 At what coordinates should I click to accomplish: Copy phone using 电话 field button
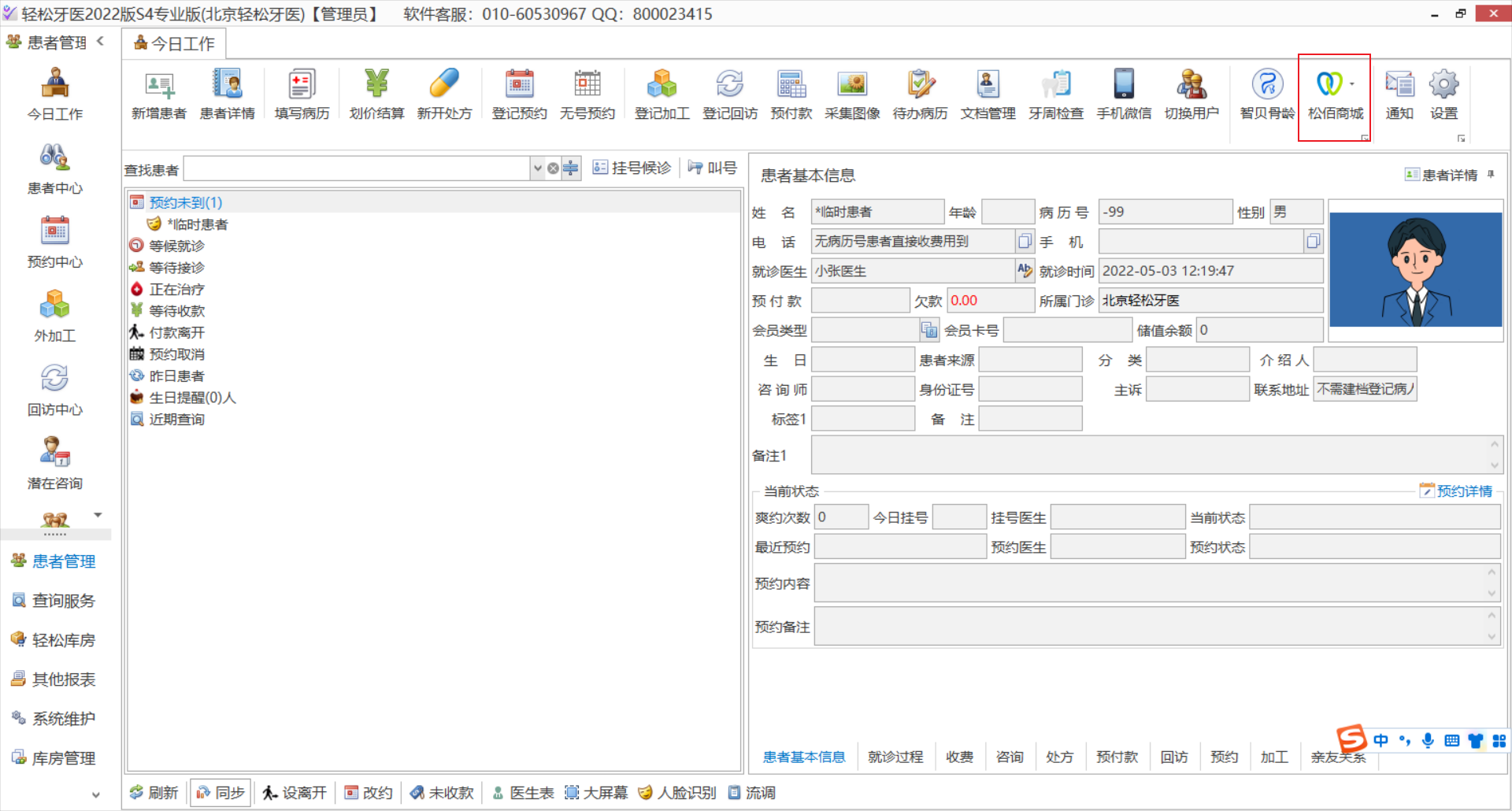coord(1024,241)
